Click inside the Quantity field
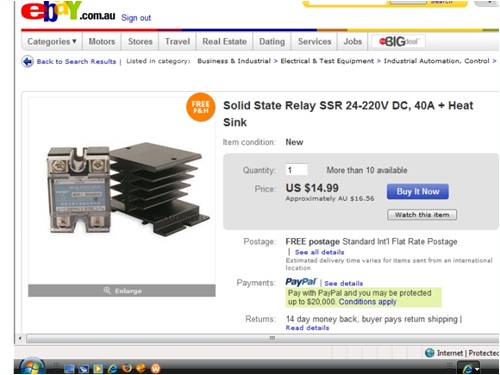Viewport: 500px width, 375px height. pos(296,170)
